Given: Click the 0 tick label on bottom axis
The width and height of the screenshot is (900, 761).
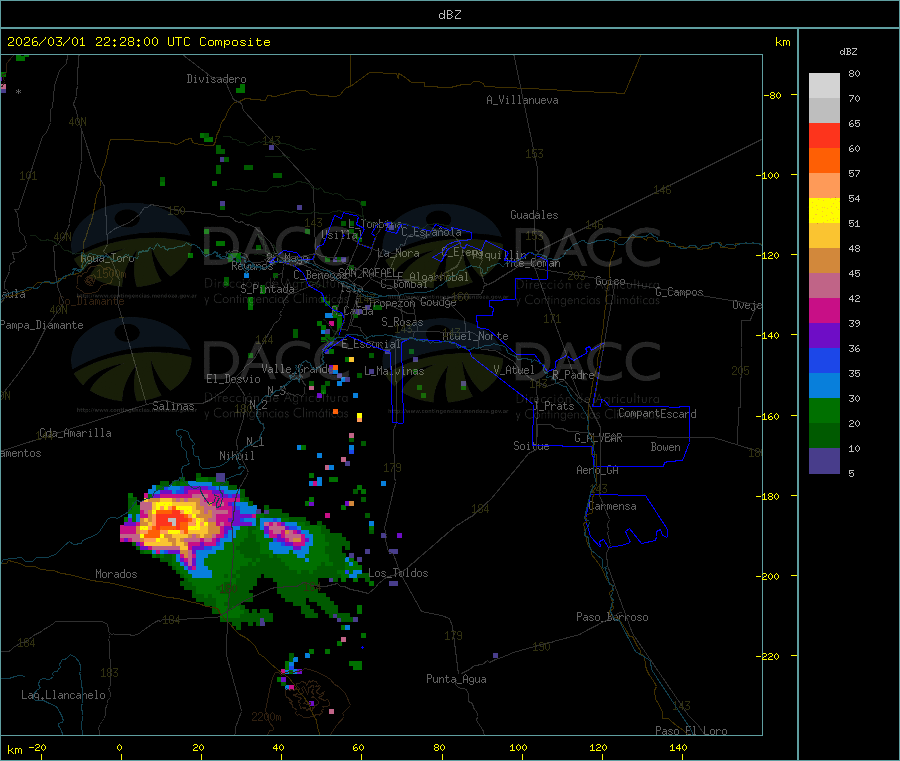Looking at the screenshot, I should click(x=119, y=747).
